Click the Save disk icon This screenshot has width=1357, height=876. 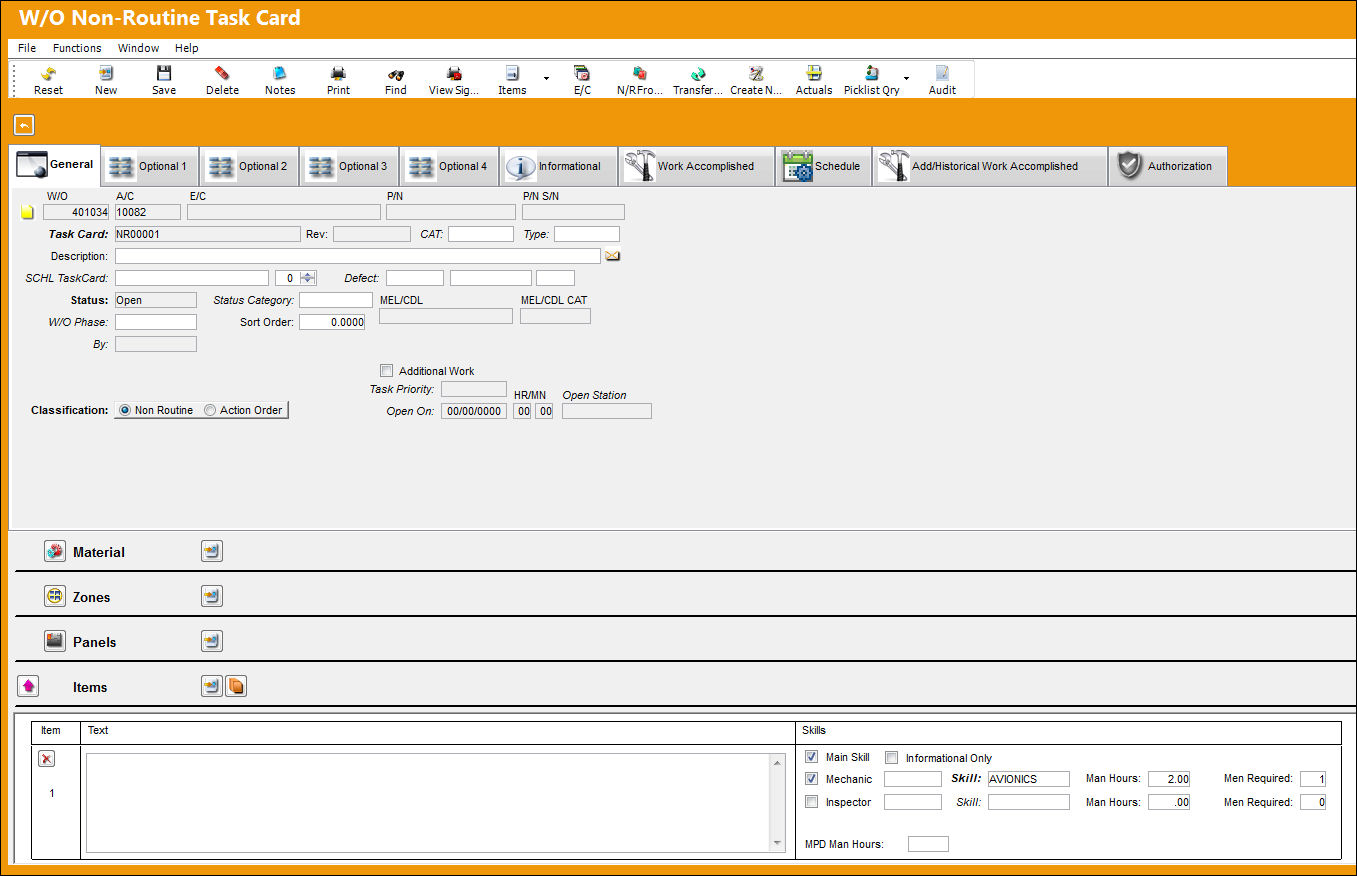(164, 73)
